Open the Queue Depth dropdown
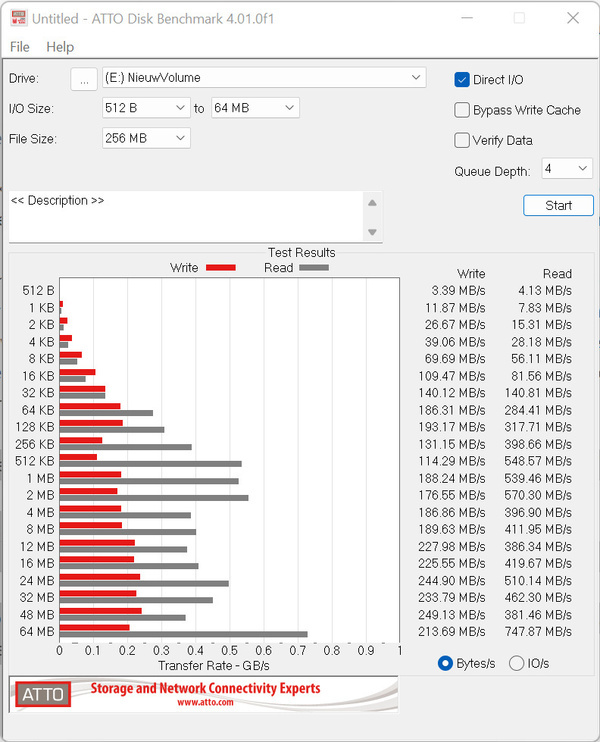Screen dimensions: 600x742 pos(566,168)
